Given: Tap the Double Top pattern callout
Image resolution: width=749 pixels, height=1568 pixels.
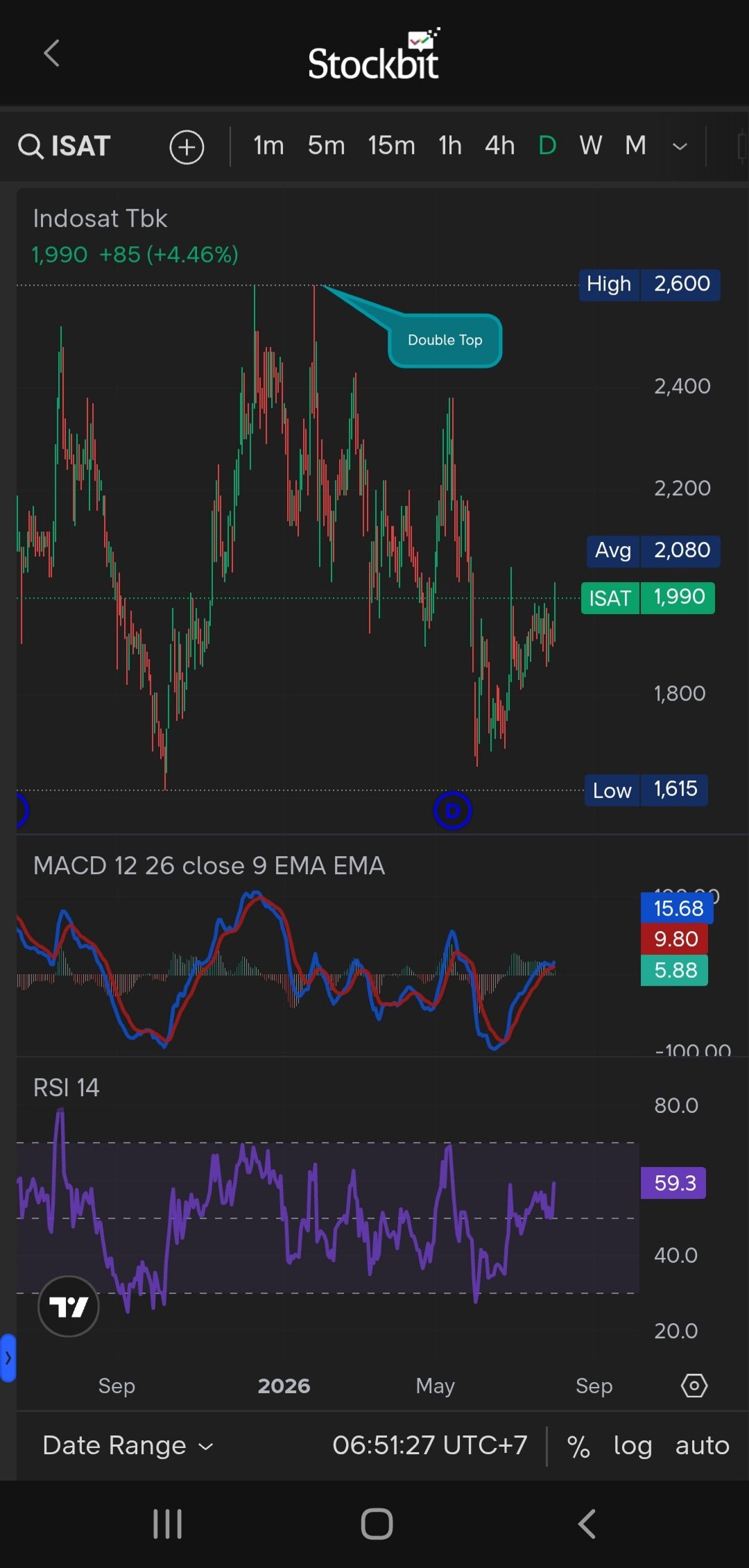Looking at the screenshot, I should (445, 340).
